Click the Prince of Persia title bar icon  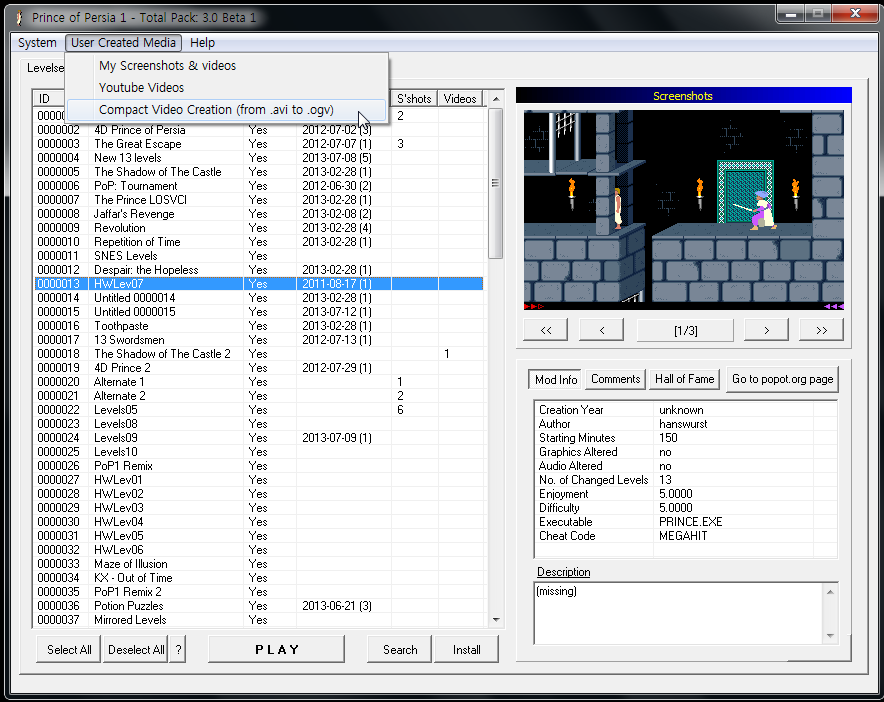pos(20,18)
